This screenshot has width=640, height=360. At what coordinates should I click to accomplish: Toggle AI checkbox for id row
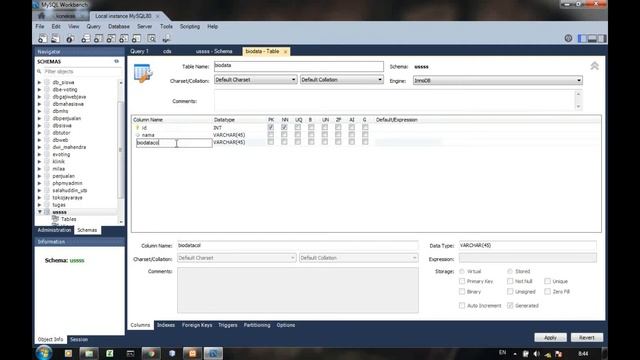pos(351,127)
